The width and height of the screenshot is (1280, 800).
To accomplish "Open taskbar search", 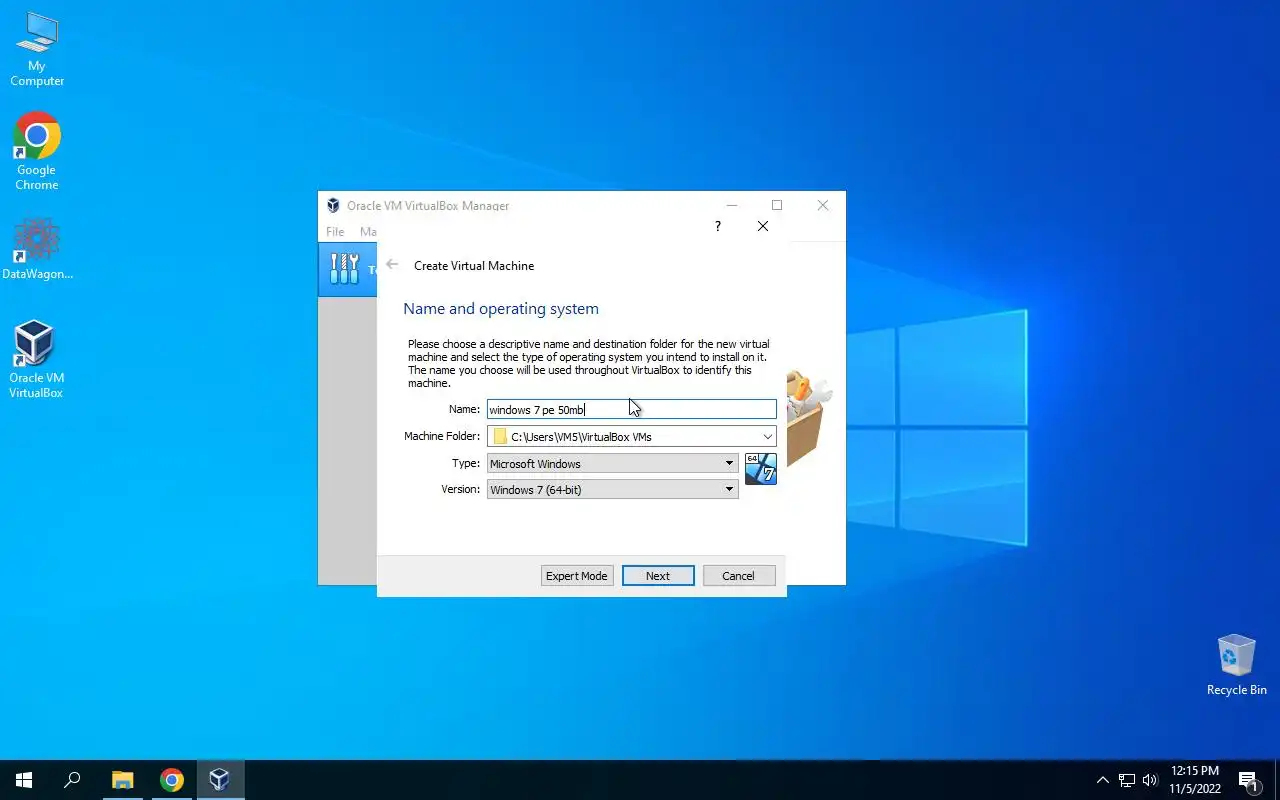I will 72,780.
